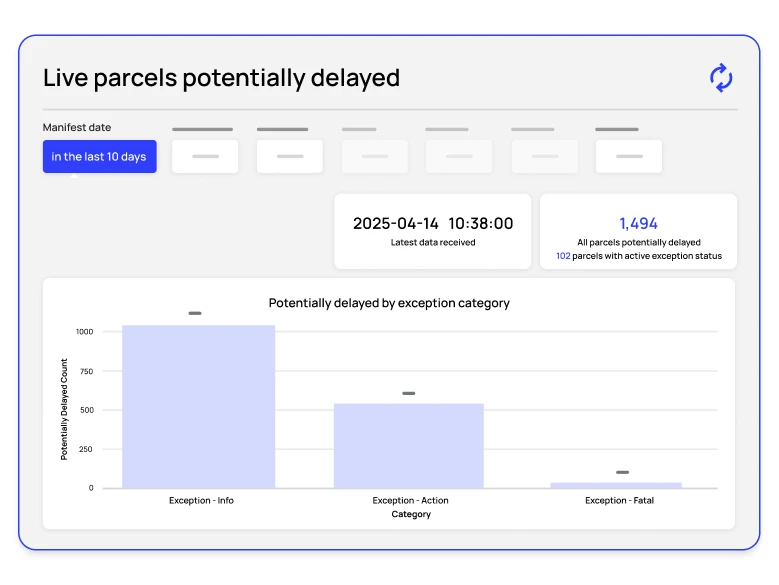Select the Exception - Info bar
Screen dimensions: 779x585
(198, 406)
